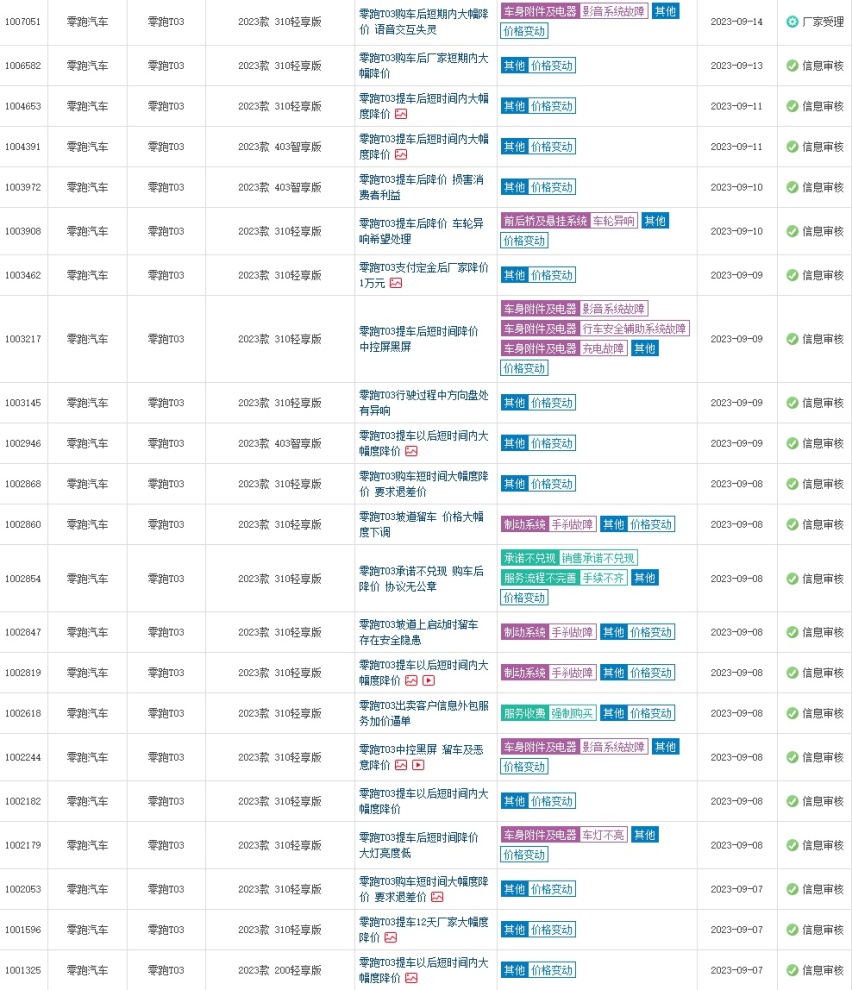The image size is (852, 990).
Task: Open complaint 零跑T03坡道上启动时溜车存在安全隐患
Action: pyautogui.click(x=418, y=632)
